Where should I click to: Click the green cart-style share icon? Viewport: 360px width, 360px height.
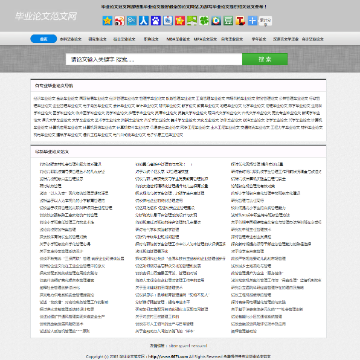(228, 21)
